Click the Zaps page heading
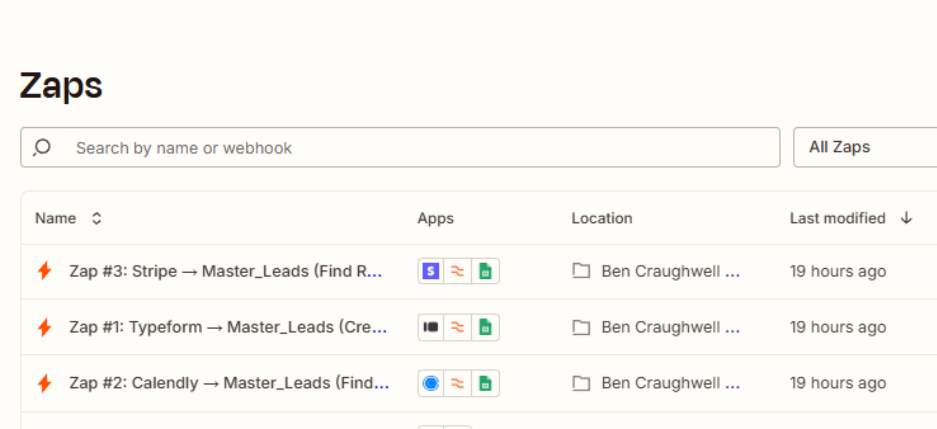Screen dimensions: 937x429 coord(61,86)
